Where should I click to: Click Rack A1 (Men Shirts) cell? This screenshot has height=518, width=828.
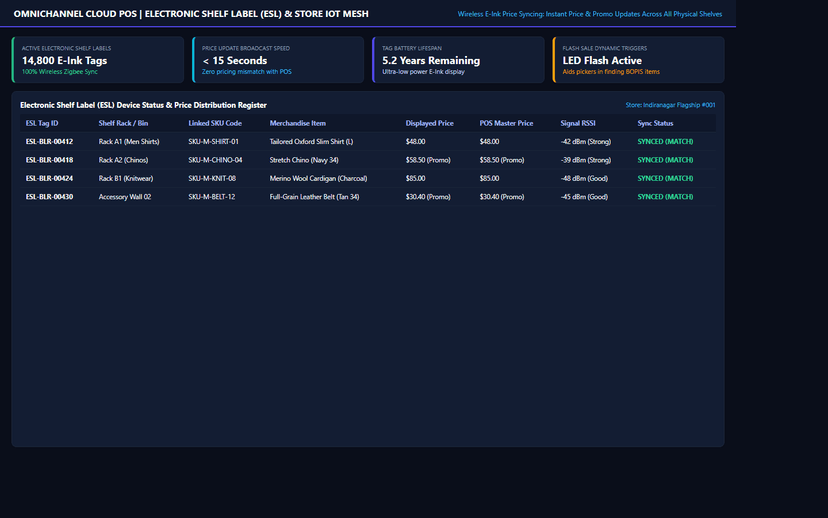(129, 142)
